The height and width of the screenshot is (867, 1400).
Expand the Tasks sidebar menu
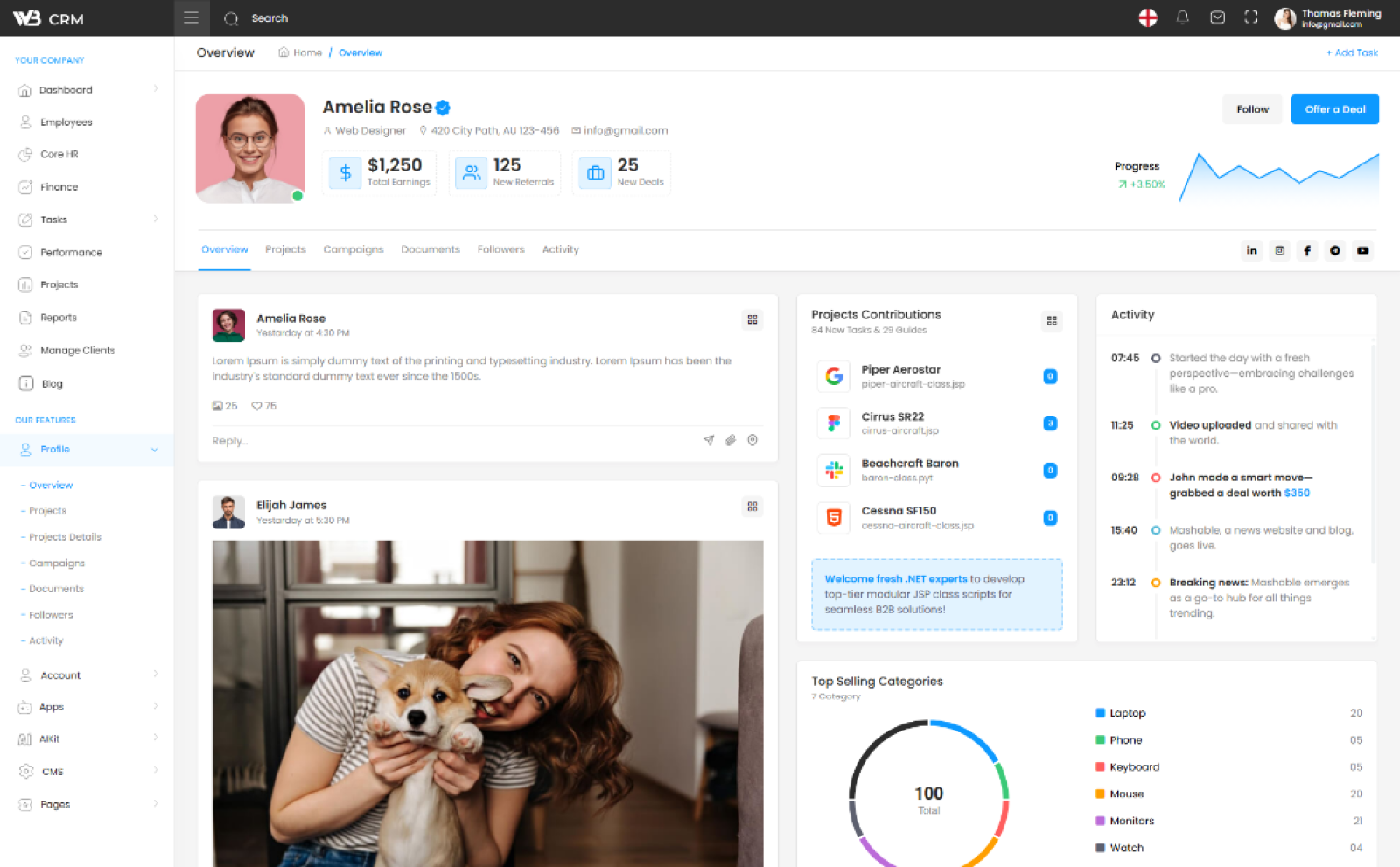[x=87, y=220]
